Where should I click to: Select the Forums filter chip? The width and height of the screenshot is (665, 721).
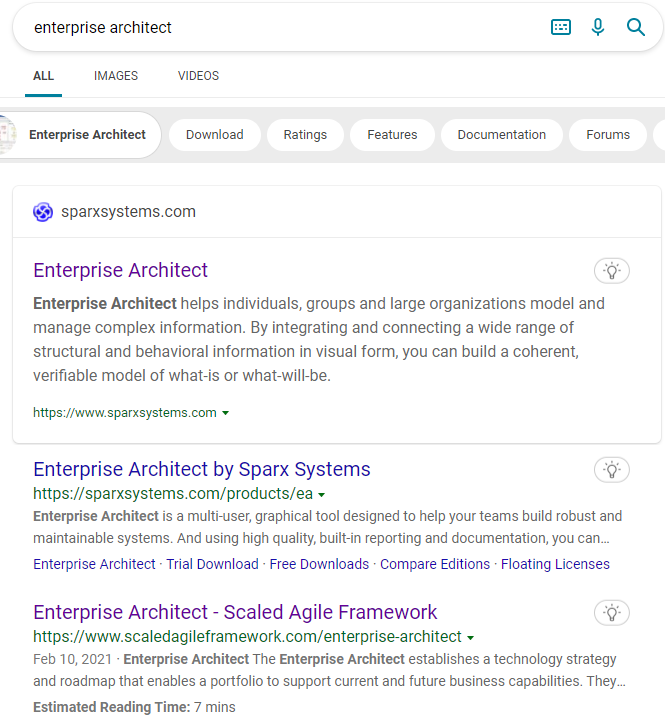(x=608, y=135)
